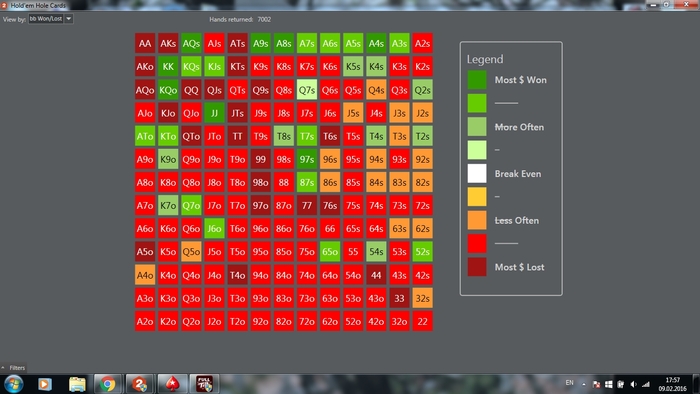Click the Windows Start button
The width and height of the screenshot is (700, 394).
13,384
